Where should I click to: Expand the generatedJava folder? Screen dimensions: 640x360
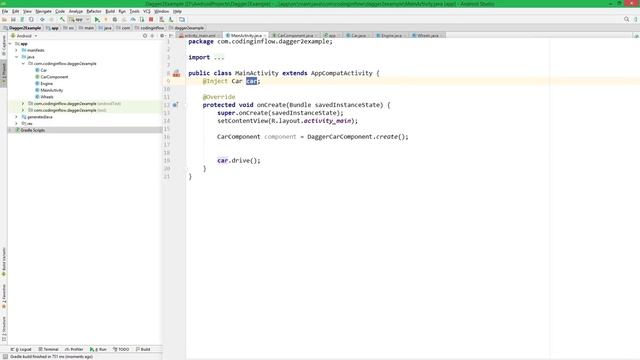coord(17,117)
